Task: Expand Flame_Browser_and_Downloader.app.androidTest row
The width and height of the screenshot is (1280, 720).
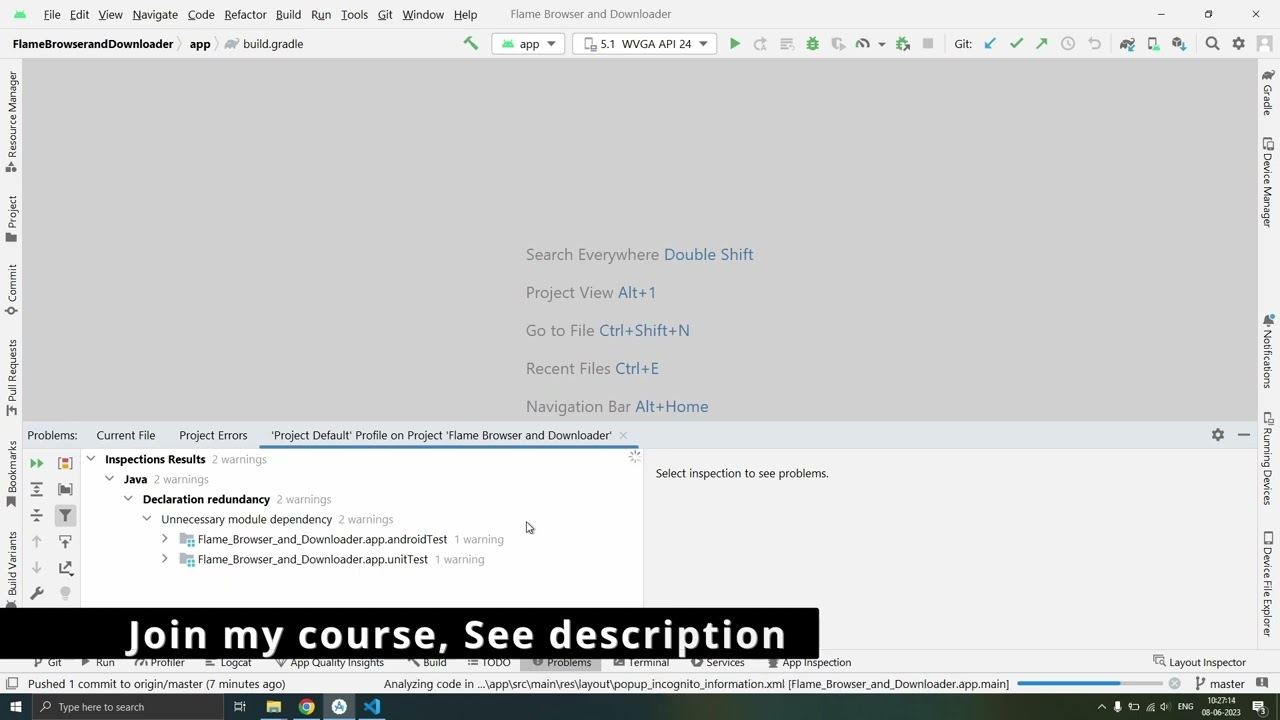Action: coord(165,539)
